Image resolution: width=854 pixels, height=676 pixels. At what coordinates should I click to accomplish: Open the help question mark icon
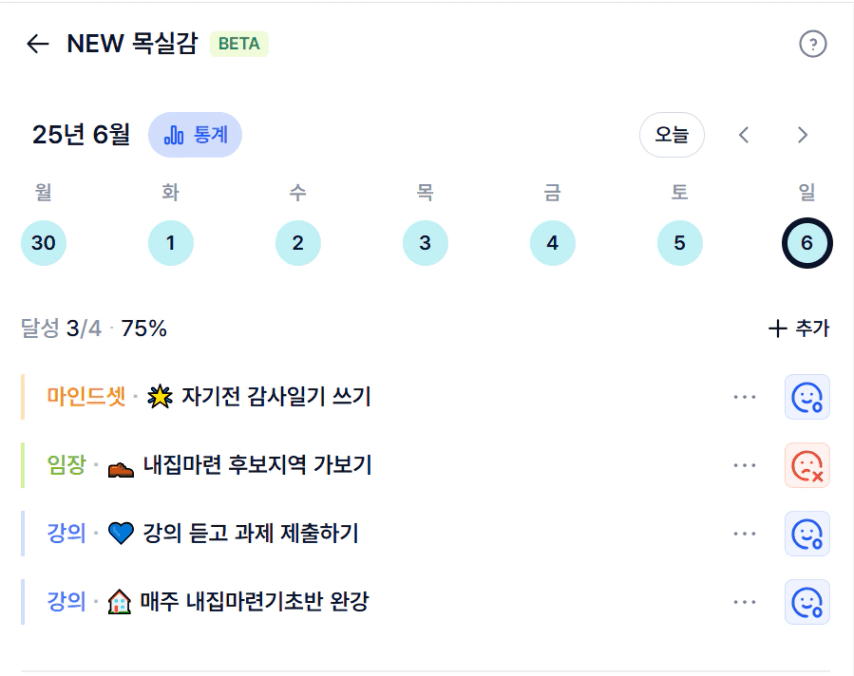coord(813,44)
